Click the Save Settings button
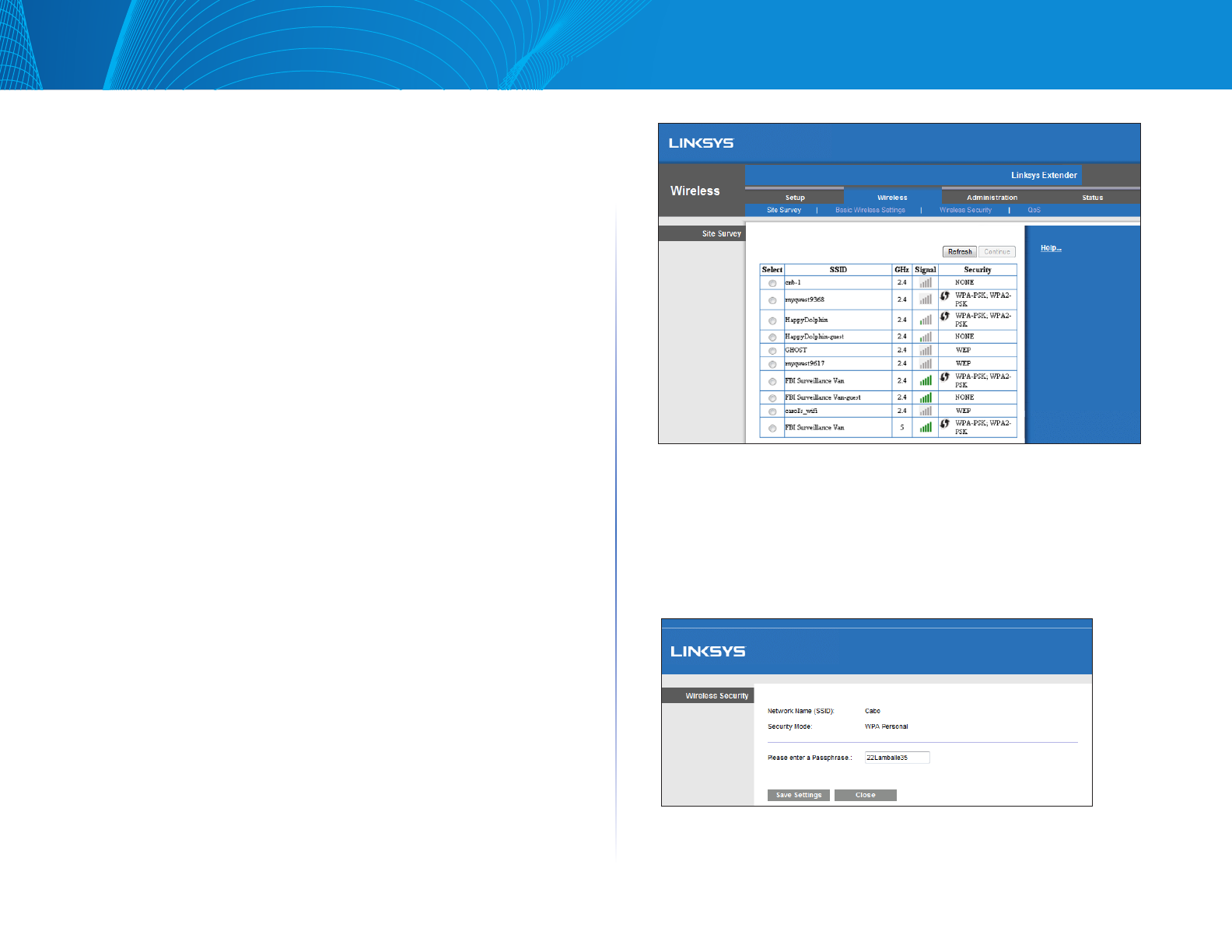Image resolution: width=1232 pixels, height=952 pixels. [x=799, y=795]
